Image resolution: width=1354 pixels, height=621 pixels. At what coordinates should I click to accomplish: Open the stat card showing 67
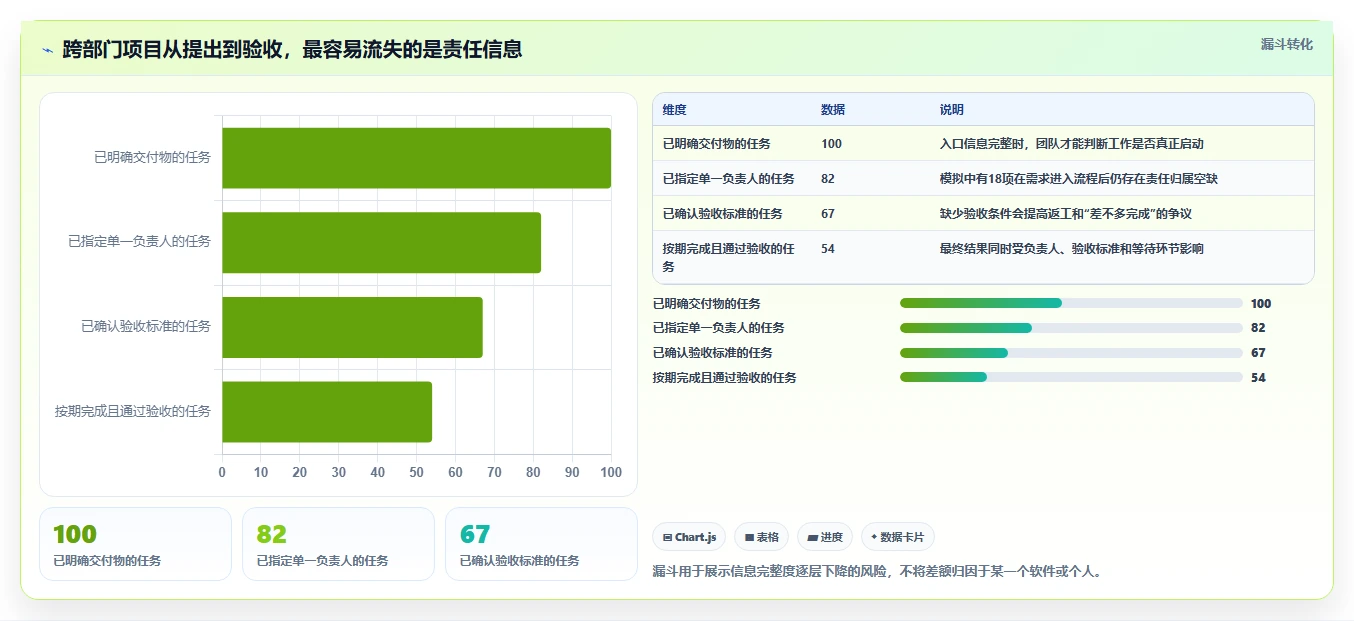tap(541, 544)
